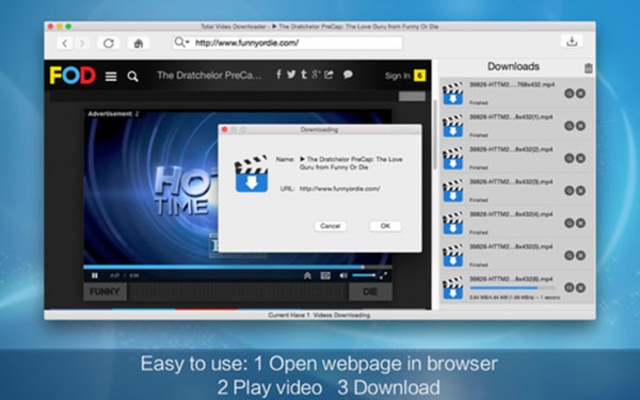
Task: Toggle the captions icon in player
Action: point(325,276)
